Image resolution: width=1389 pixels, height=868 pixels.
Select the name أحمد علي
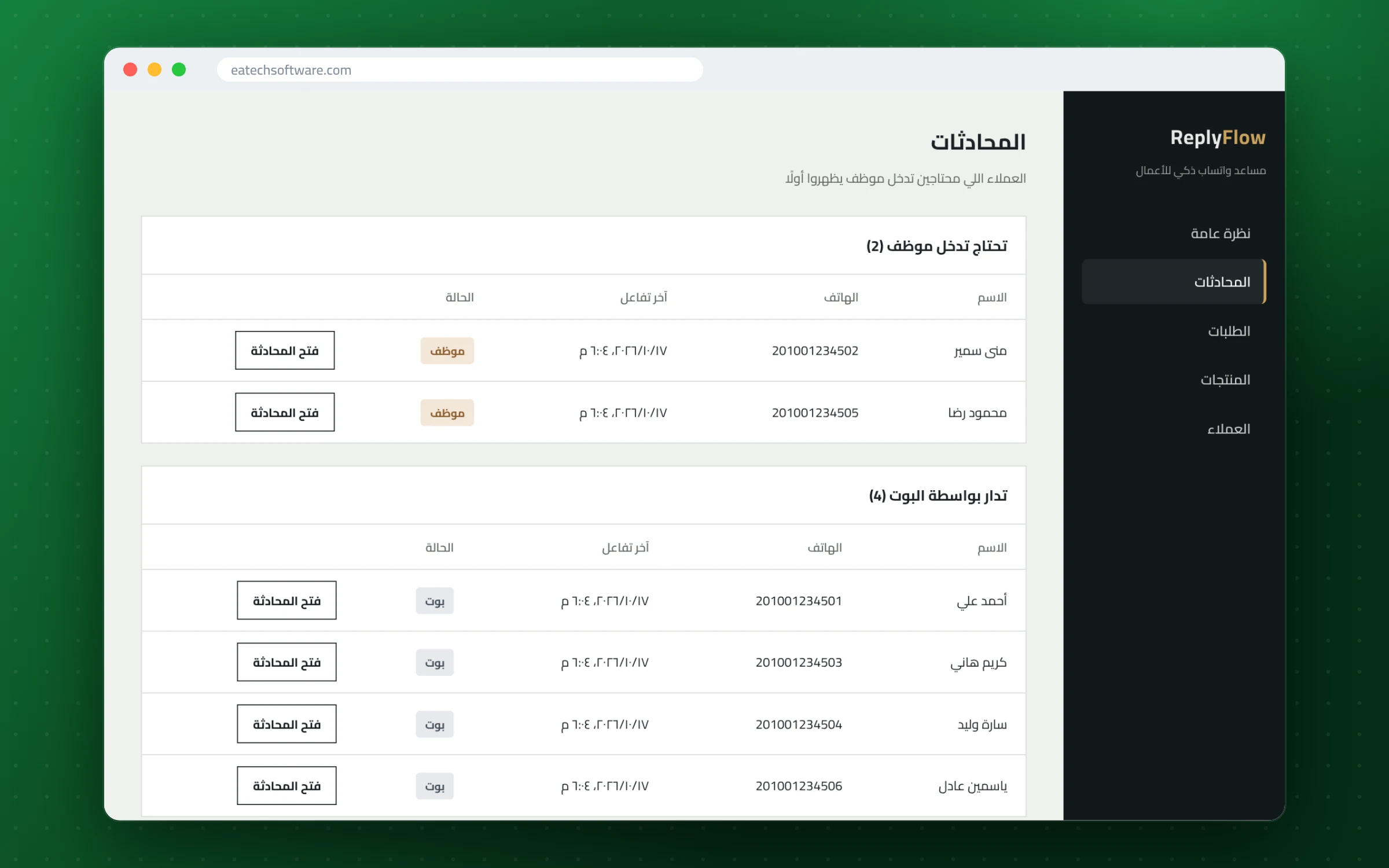(982, 601)
